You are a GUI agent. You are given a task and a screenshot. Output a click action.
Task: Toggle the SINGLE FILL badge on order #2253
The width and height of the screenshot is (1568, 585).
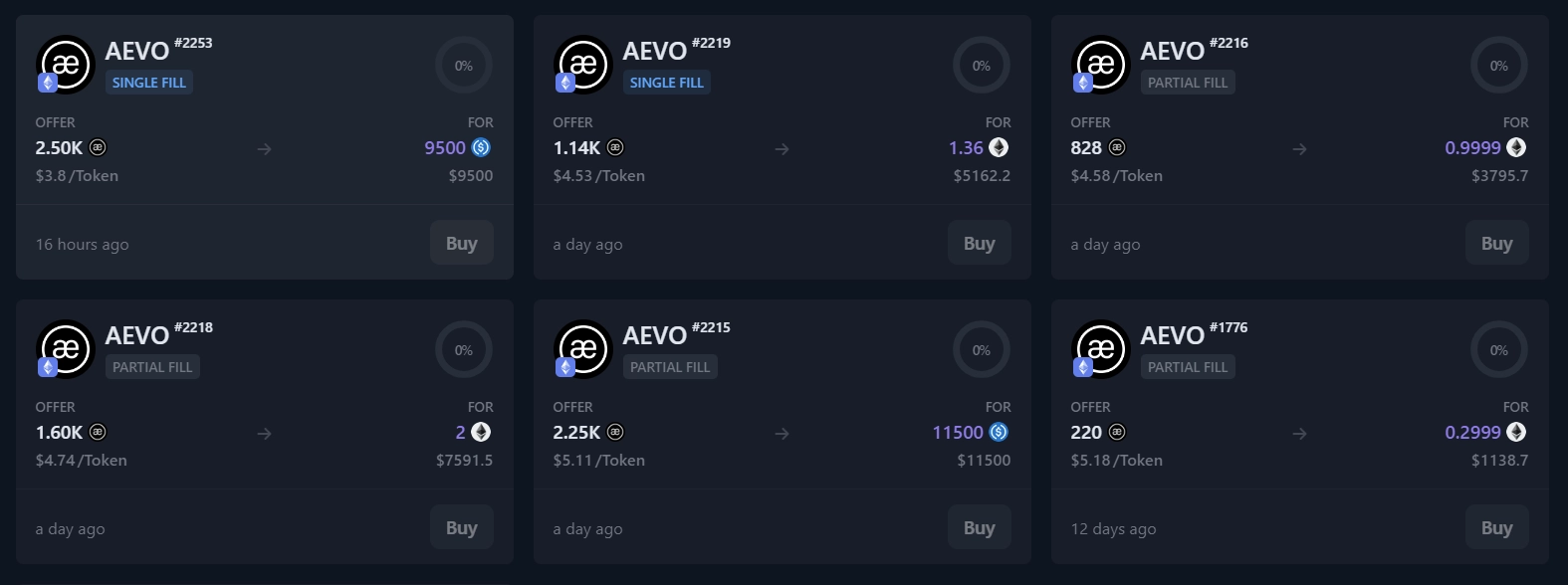(x=148, y=83)
